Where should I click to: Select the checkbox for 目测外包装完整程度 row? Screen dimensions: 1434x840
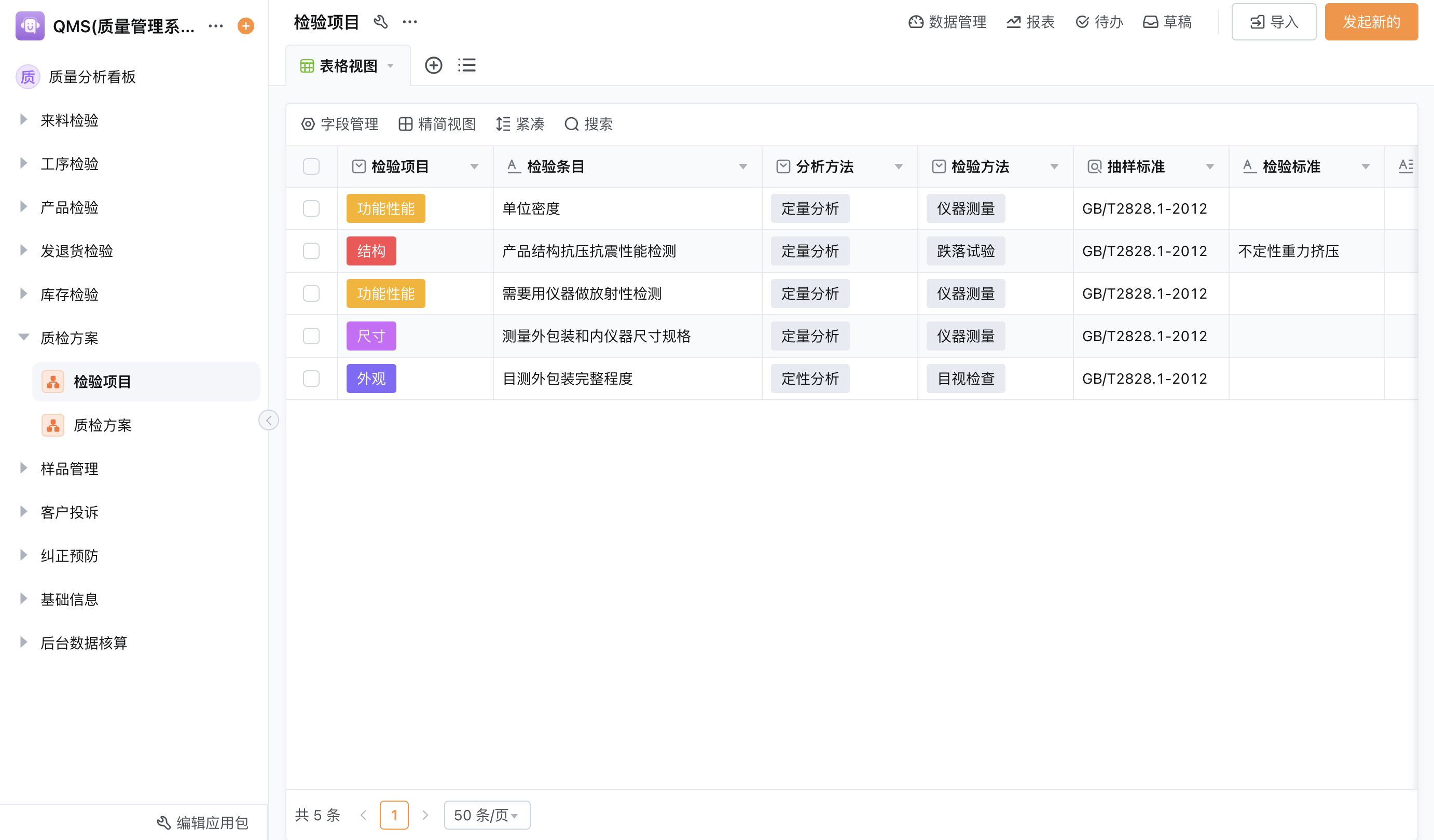[x=311, y=379]
